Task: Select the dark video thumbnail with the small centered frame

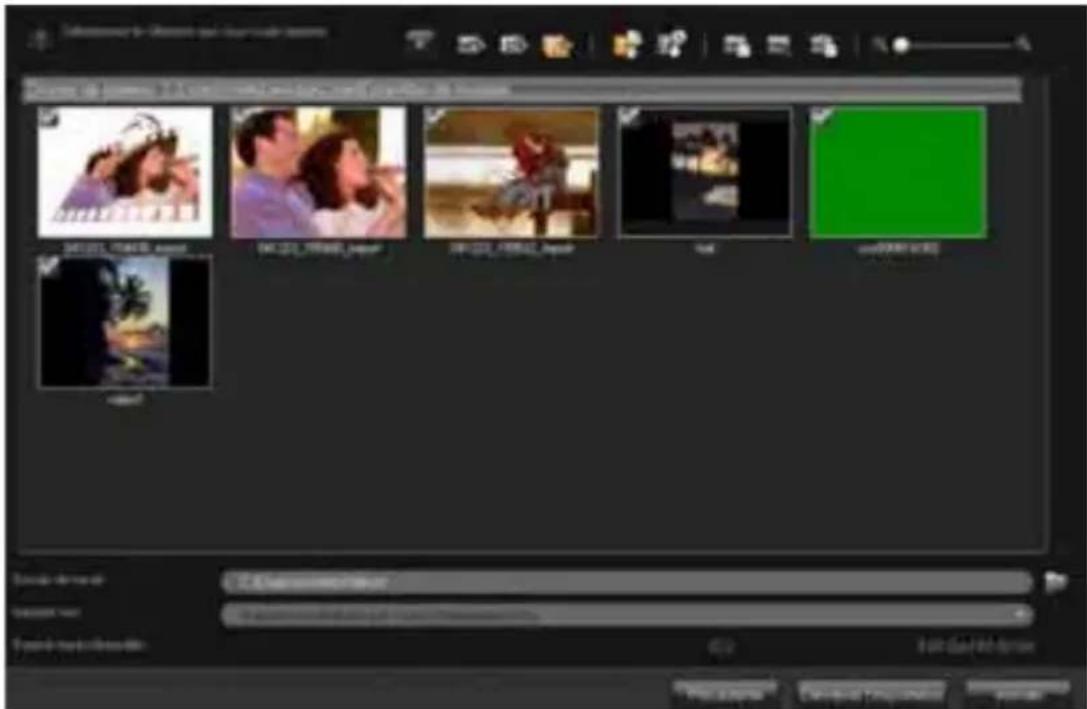Action: [x=705, y=172]
